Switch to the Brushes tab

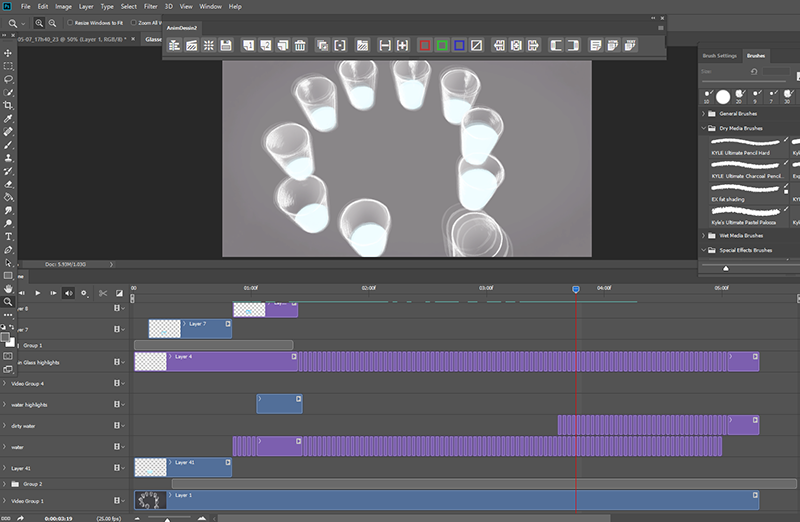click(x=756, y=56)
